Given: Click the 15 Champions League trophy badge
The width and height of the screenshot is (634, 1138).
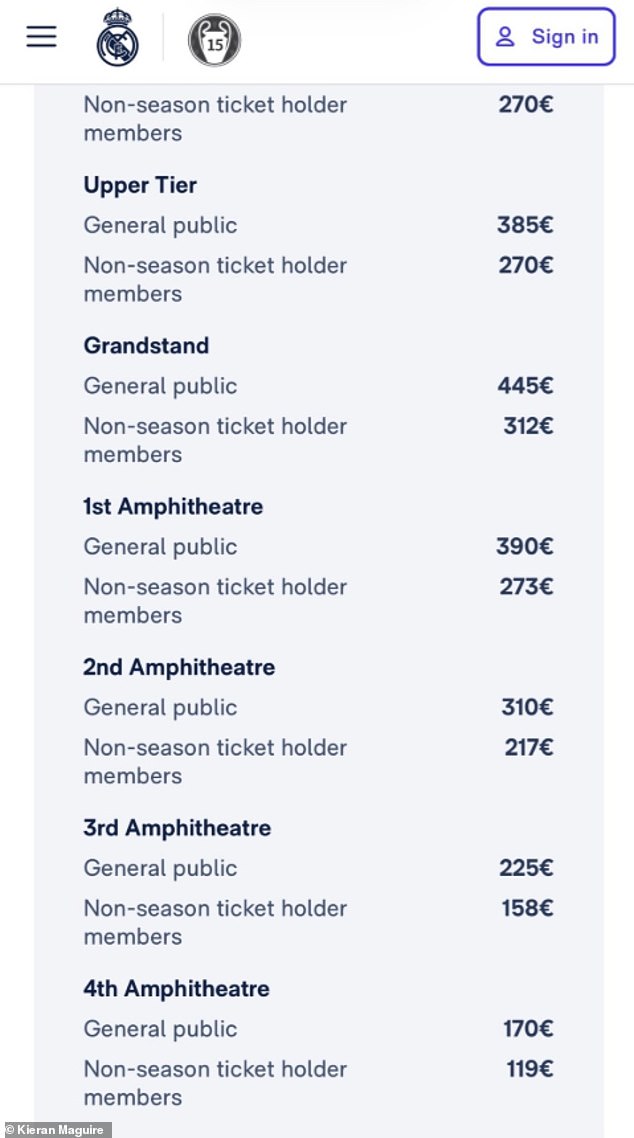Looking at the screenshot, I should tap(214, 40).
